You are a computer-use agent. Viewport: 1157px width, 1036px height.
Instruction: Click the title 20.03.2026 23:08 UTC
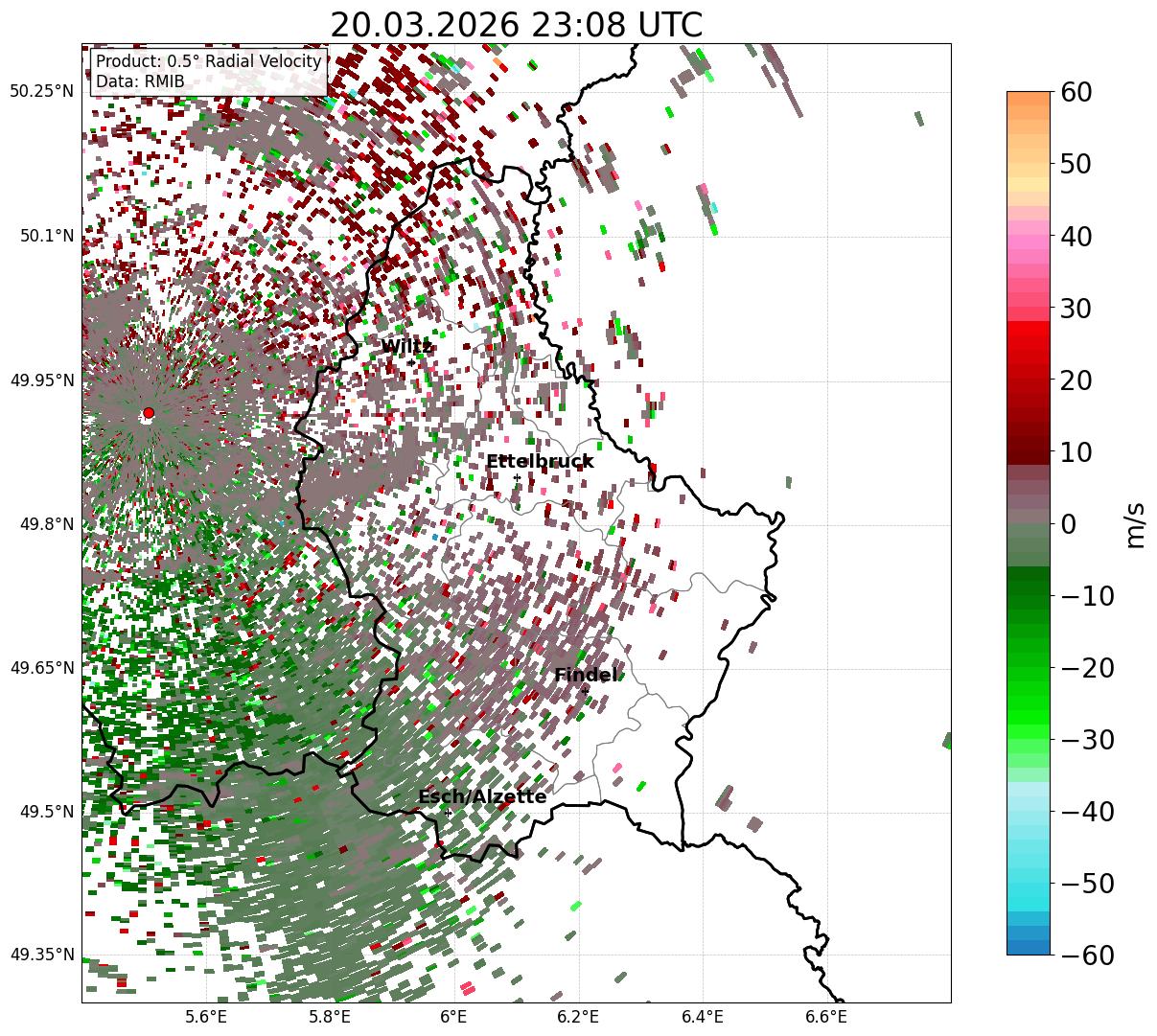pyautogui.click(x=516, y=25)
